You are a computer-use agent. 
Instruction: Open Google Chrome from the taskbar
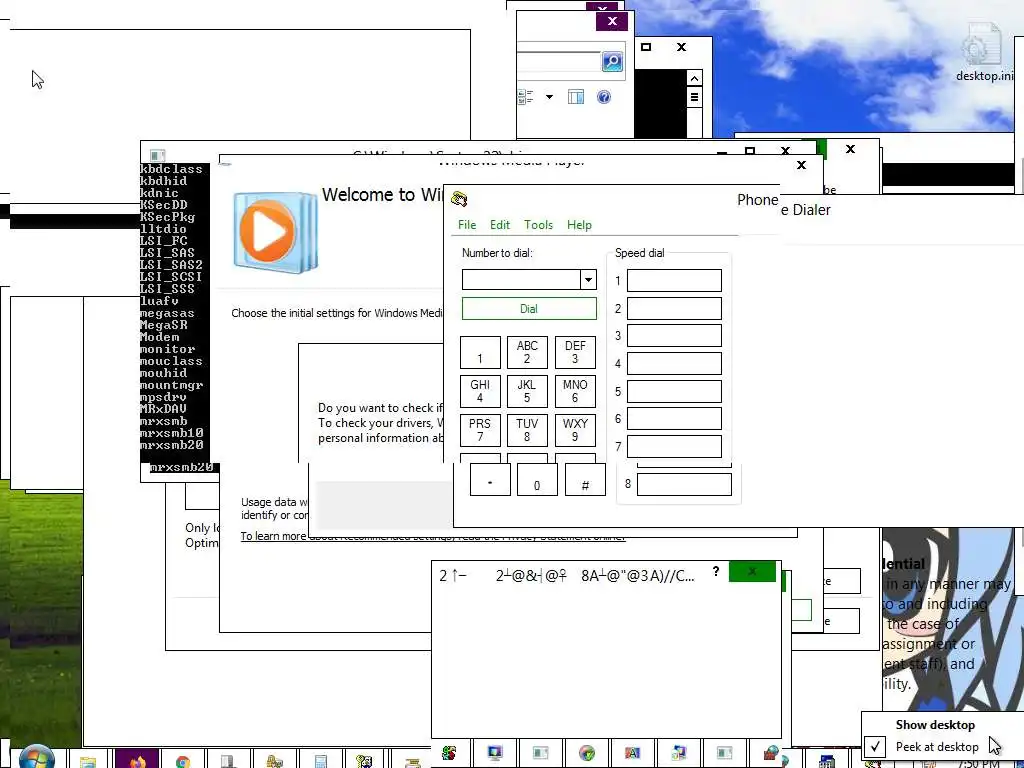pyautogui.click(x=183, y=760)
